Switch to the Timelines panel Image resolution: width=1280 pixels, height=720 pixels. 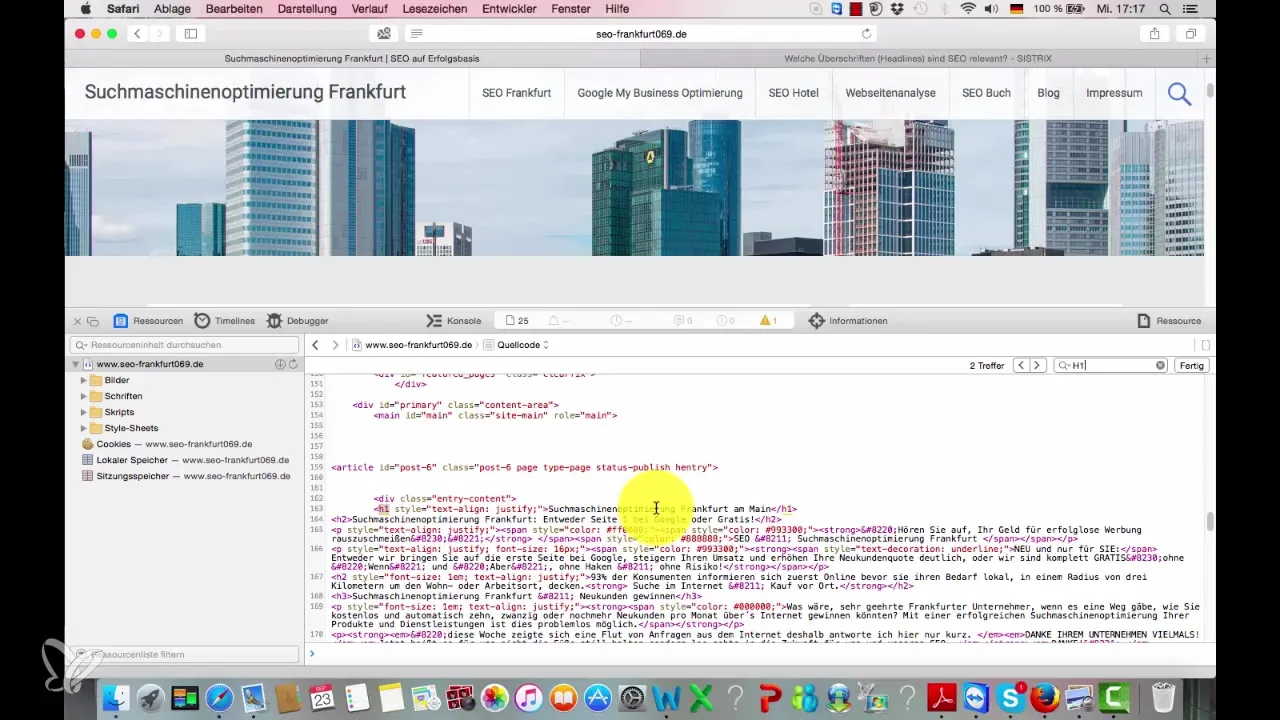(x=224, y=321)
